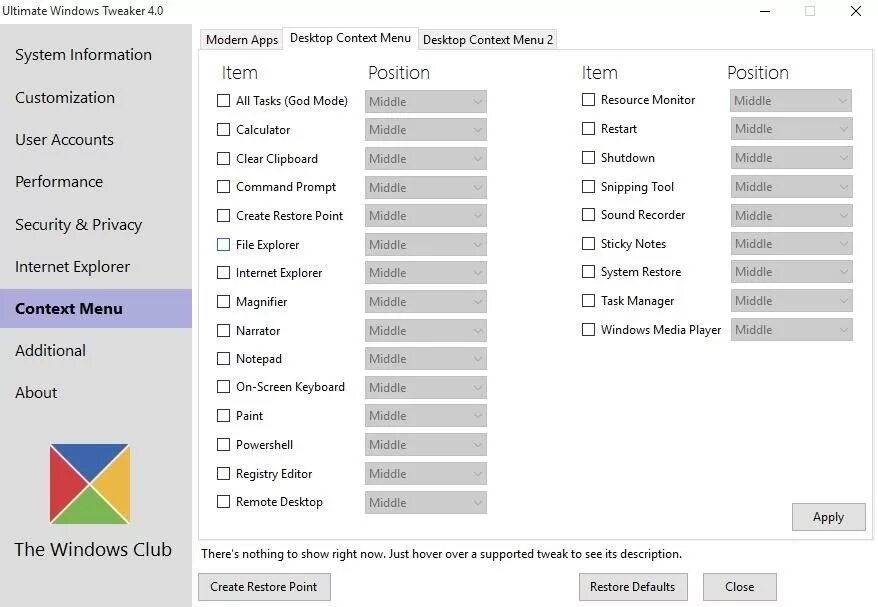Open position dropdown for All Tasks (God Mode)

[426, 101]
